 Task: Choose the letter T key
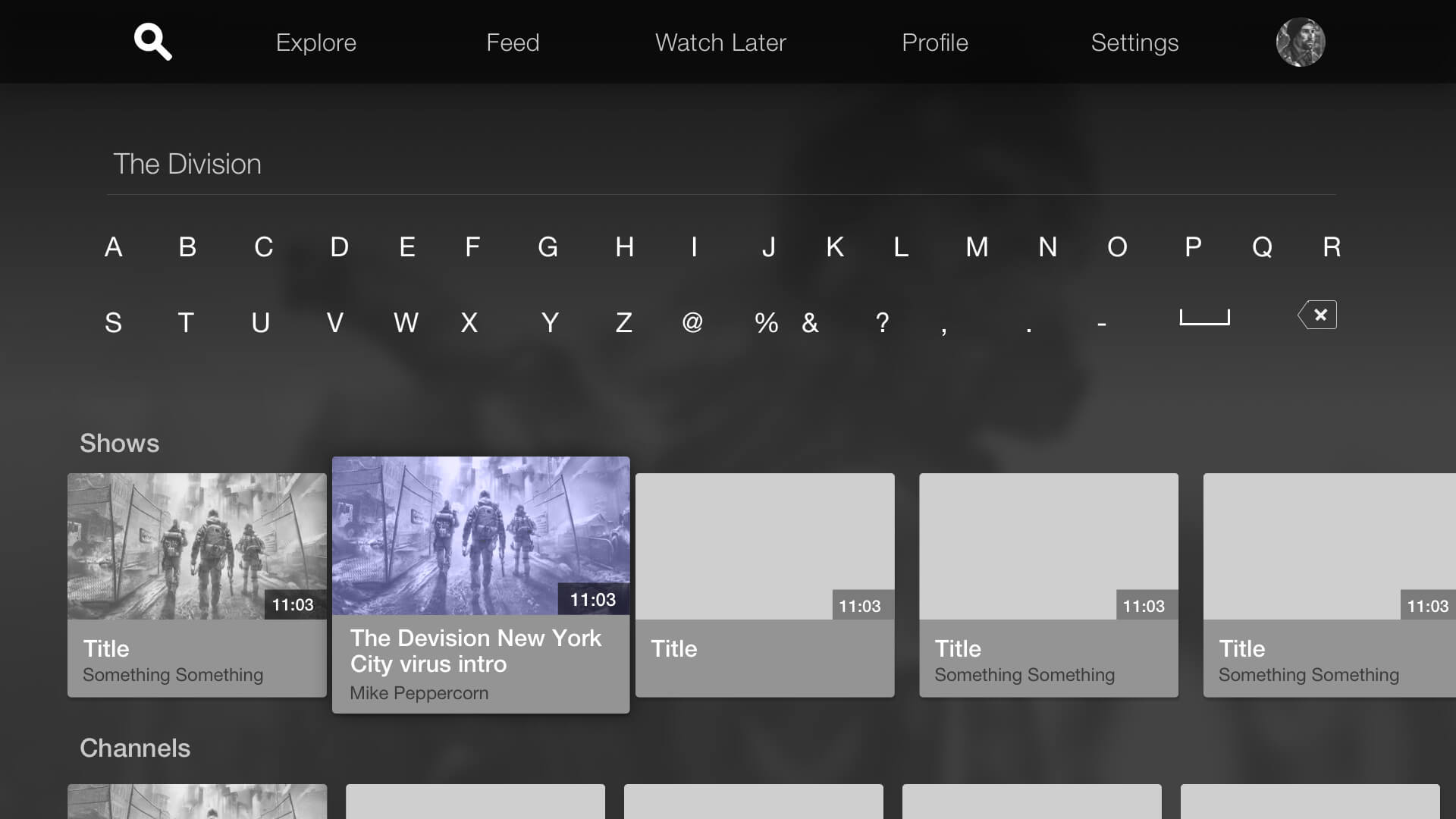coord(186,323)
